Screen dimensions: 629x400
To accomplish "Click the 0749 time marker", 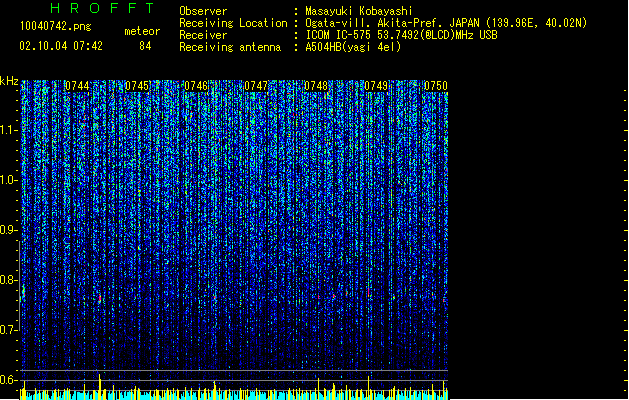I will (x=376, y=86).
